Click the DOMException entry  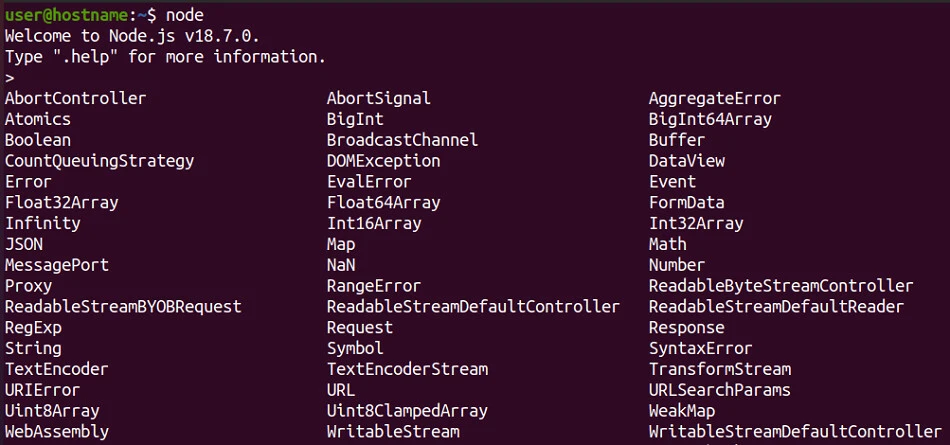383,161
